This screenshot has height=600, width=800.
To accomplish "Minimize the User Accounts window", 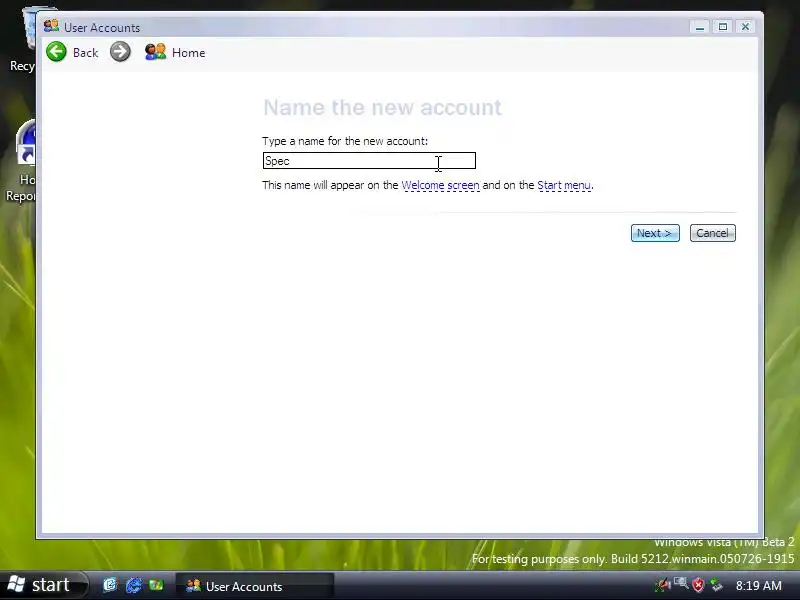I will (699, 27).
